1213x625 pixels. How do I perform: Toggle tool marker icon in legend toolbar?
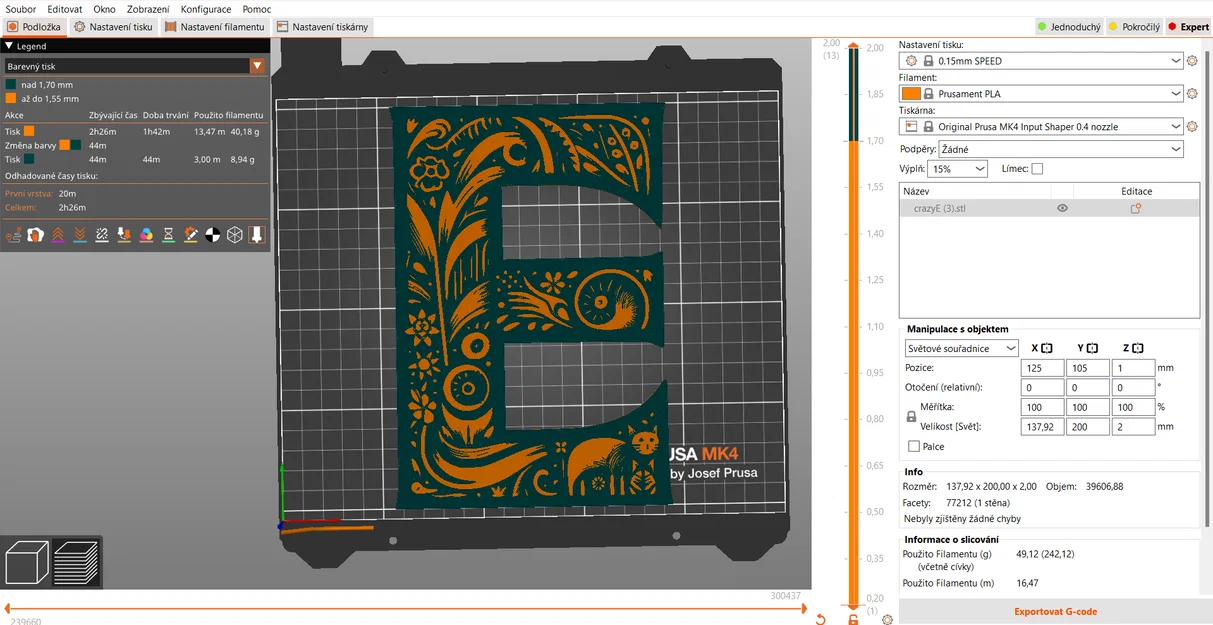(x=256, y=235)
